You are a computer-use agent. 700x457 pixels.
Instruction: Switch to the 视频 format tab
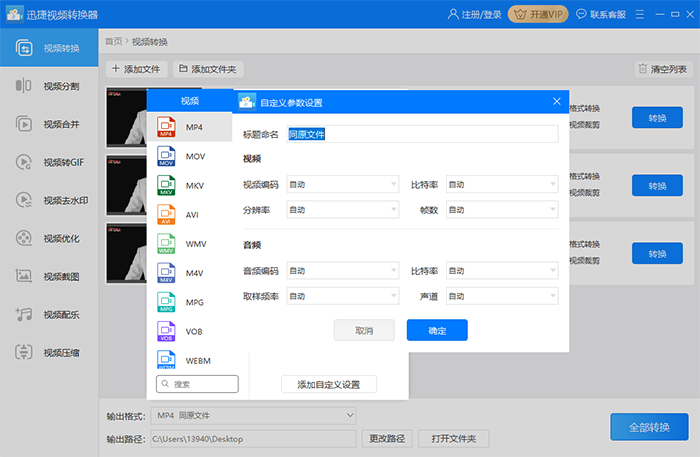point(190,101)
